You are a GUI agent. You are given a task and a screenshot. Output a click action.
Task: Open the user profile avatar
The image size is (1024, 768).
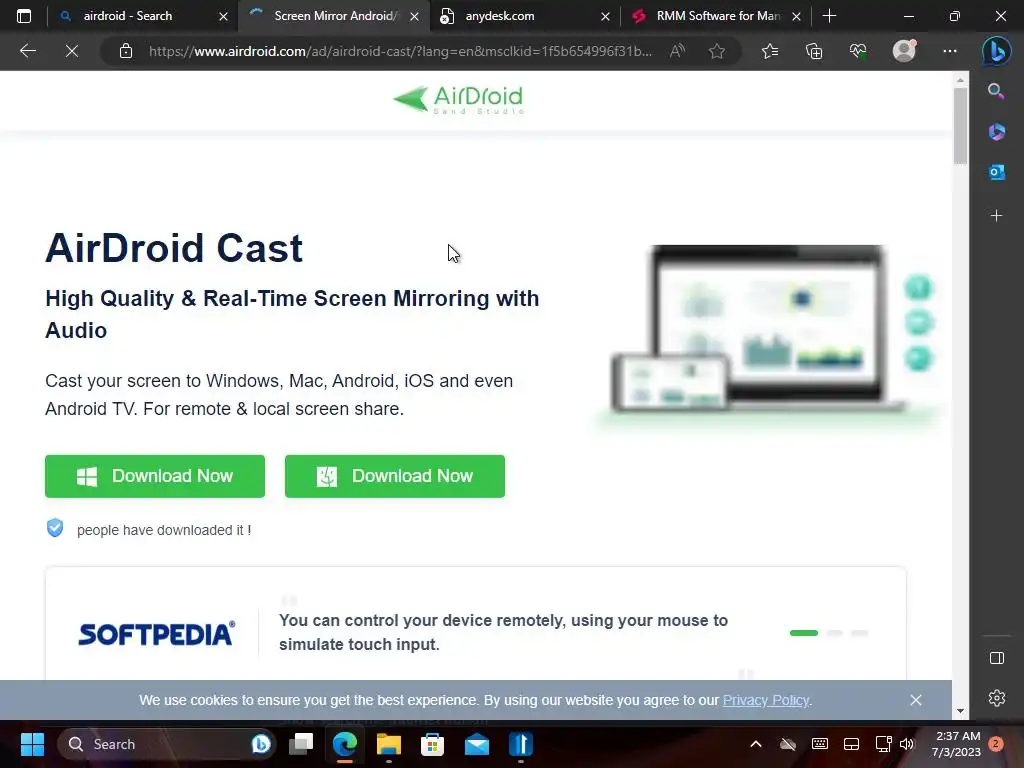pos(904,51)
